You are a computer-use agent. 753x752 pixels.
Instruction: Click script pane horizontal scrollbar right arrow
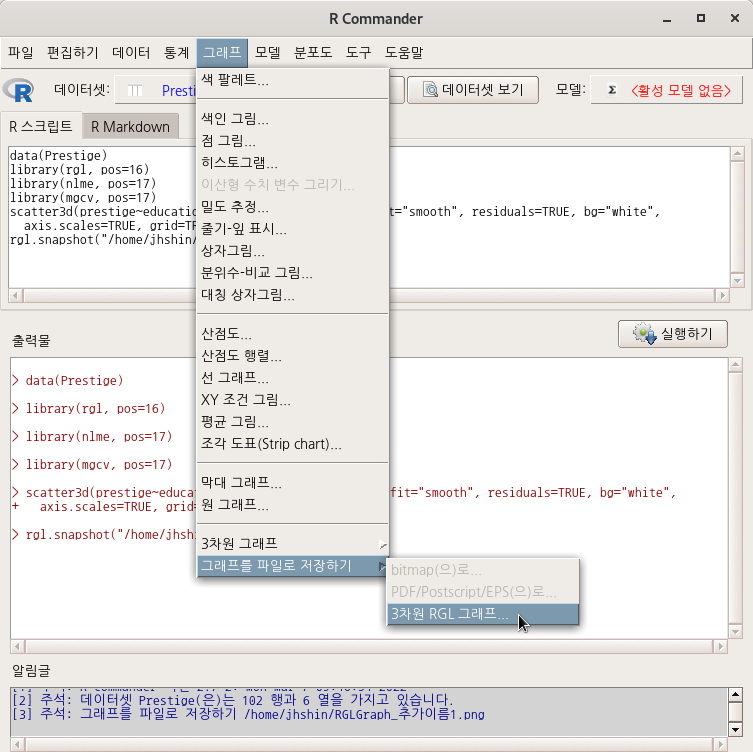point(722,295)
